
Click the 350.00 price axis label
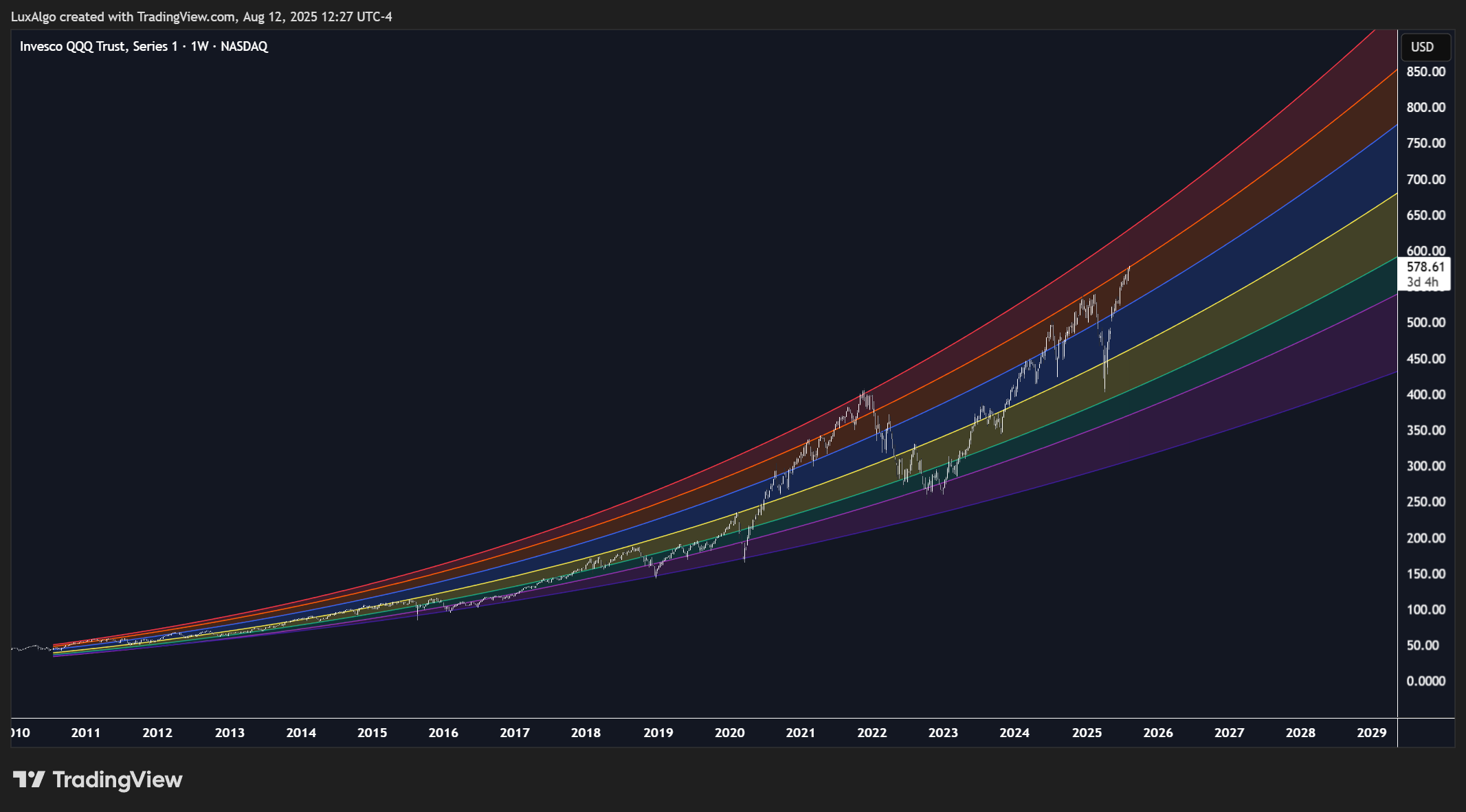[1425, 430]
